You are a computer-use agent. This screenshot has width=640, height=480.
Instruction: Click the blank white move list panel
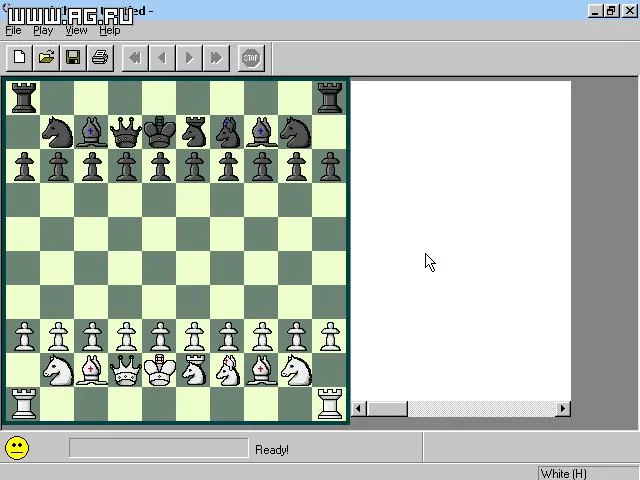(x=461, y=241)
